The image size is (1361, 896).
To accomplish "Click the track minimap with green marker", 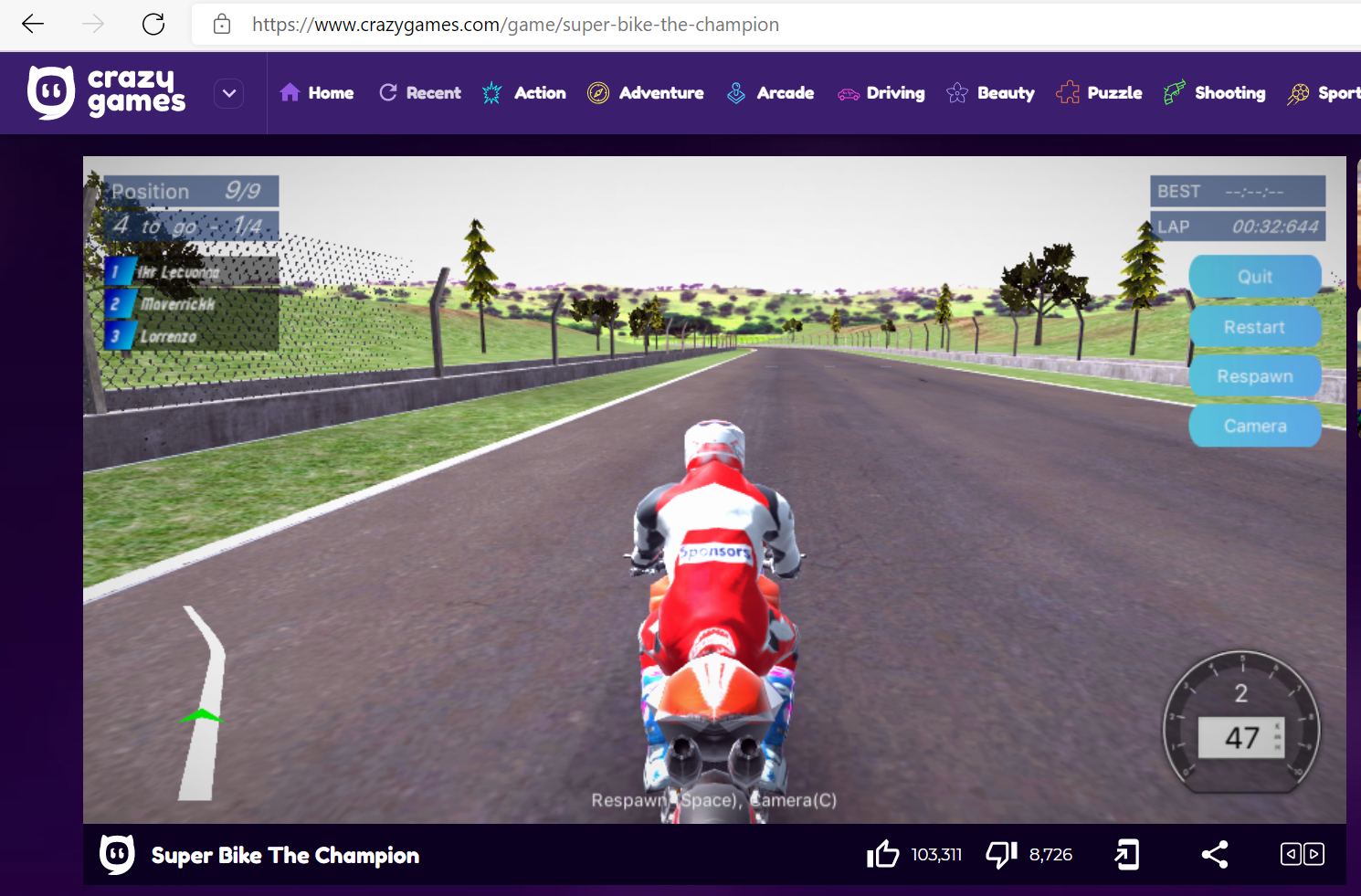I will (203, 703).
